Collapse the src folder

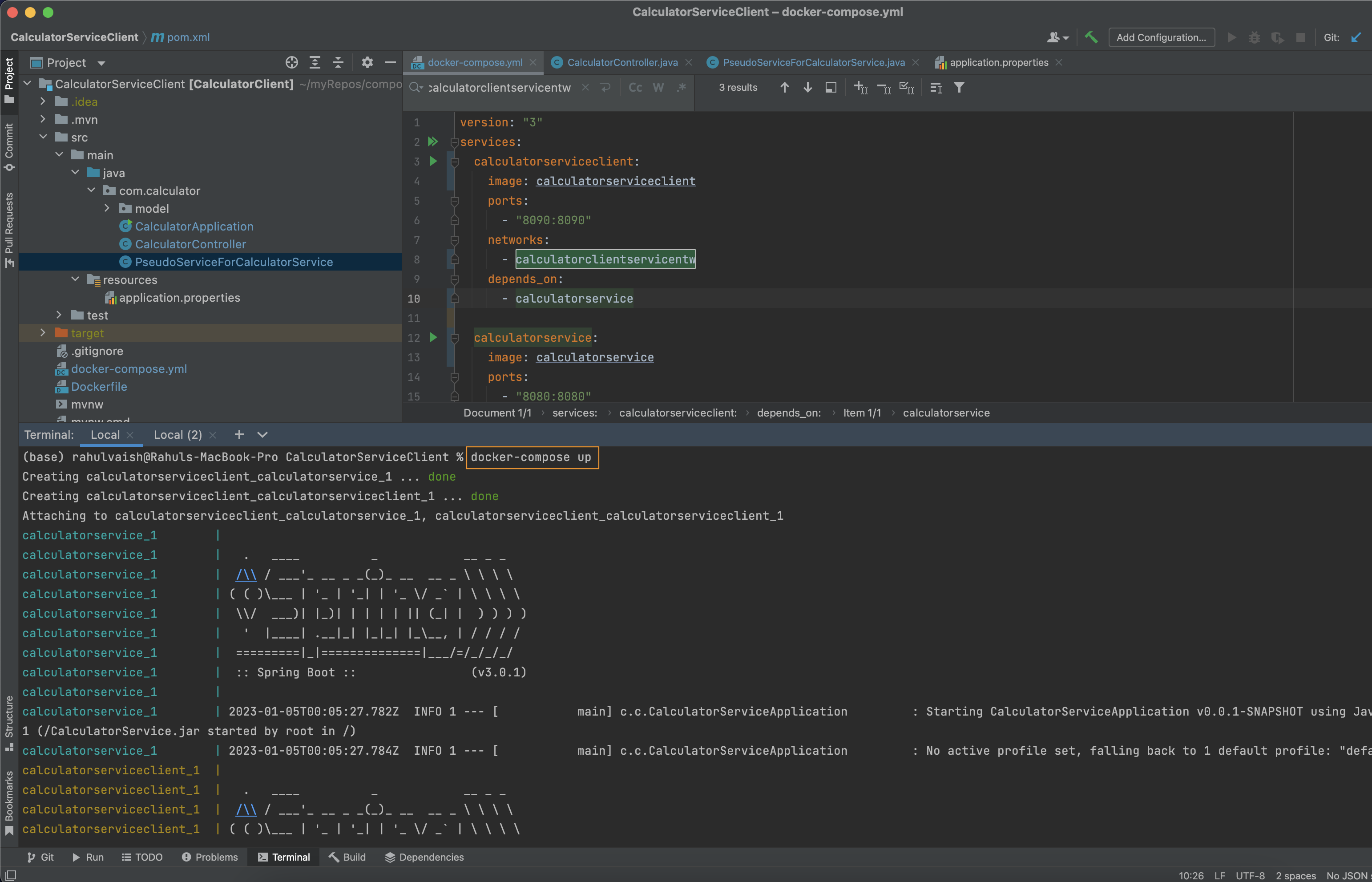click(x=43, y=137)
